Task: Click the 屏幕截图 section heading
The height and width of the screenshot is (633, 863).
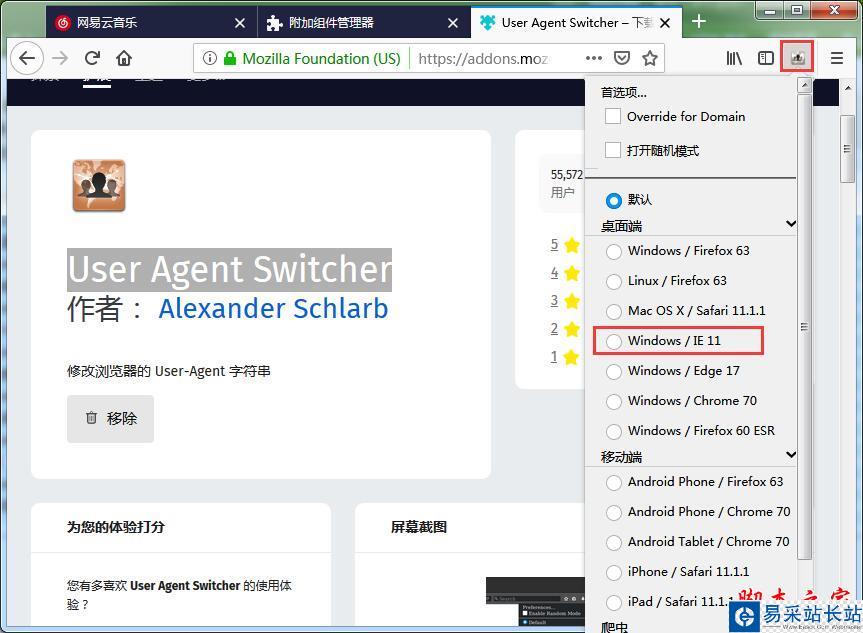Action: coord(418,527)
